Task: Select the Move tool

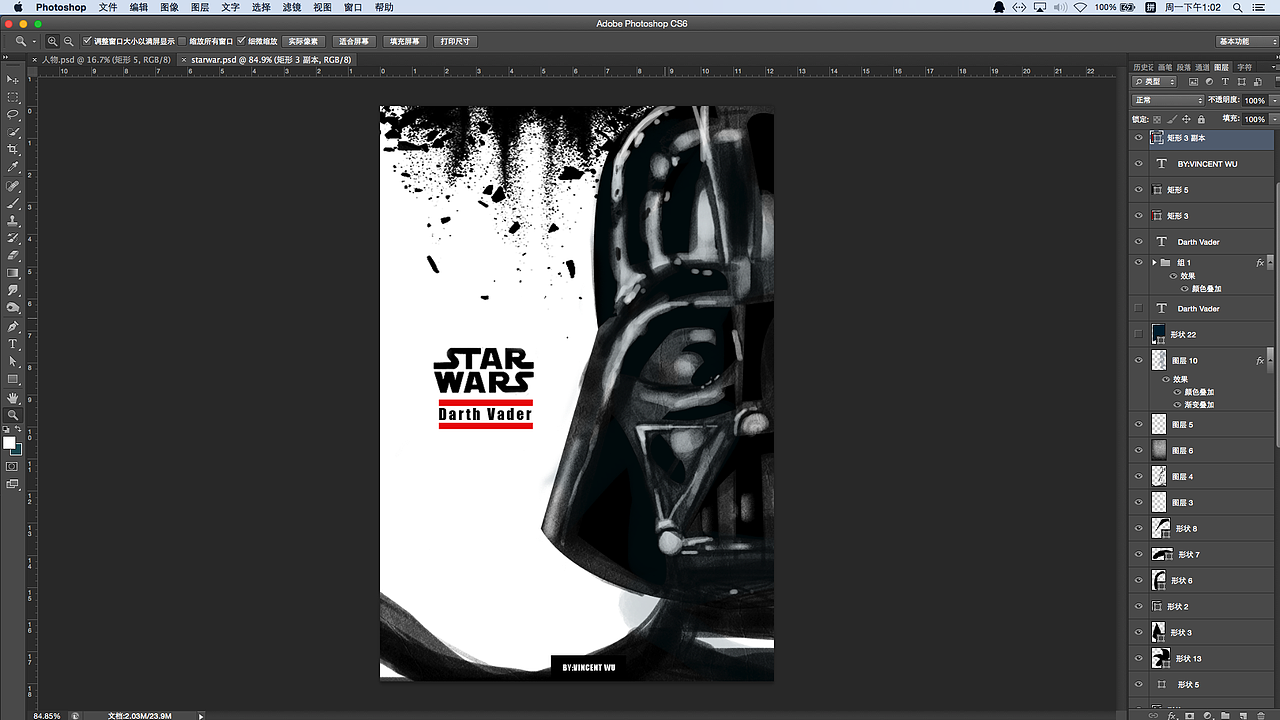Action: [13, 79]
